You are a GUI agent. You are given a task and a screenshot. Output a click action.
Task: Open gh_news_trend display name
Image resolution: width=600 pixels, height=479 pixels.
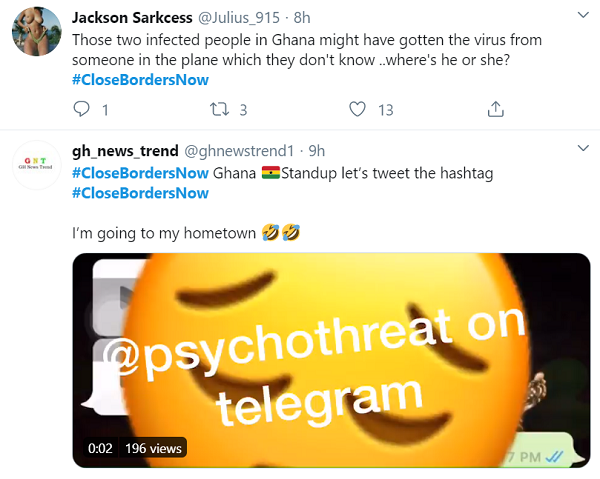(126, 151)
